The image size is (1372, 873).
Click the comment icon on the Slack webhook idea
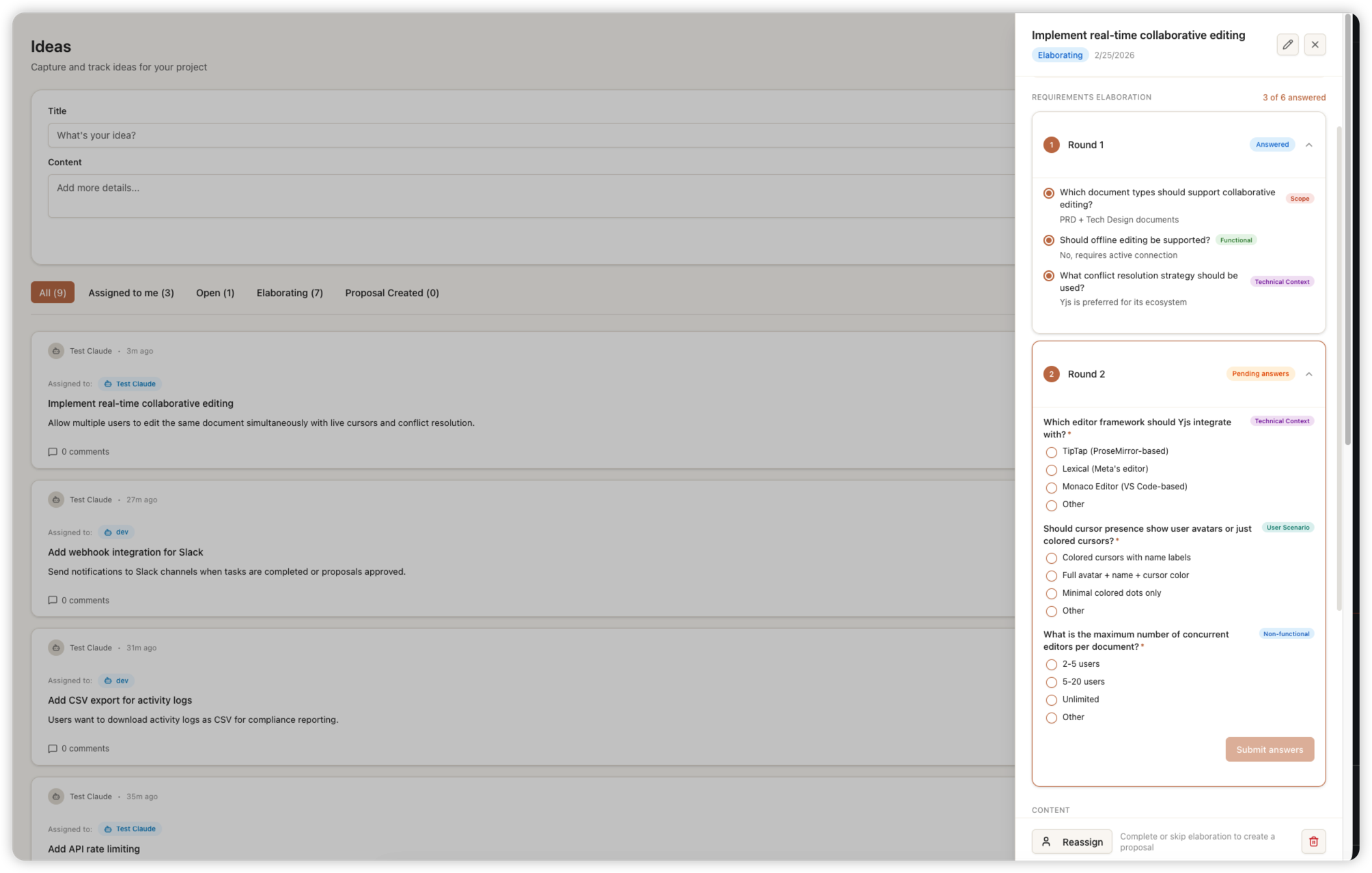(x=53, y=600)
